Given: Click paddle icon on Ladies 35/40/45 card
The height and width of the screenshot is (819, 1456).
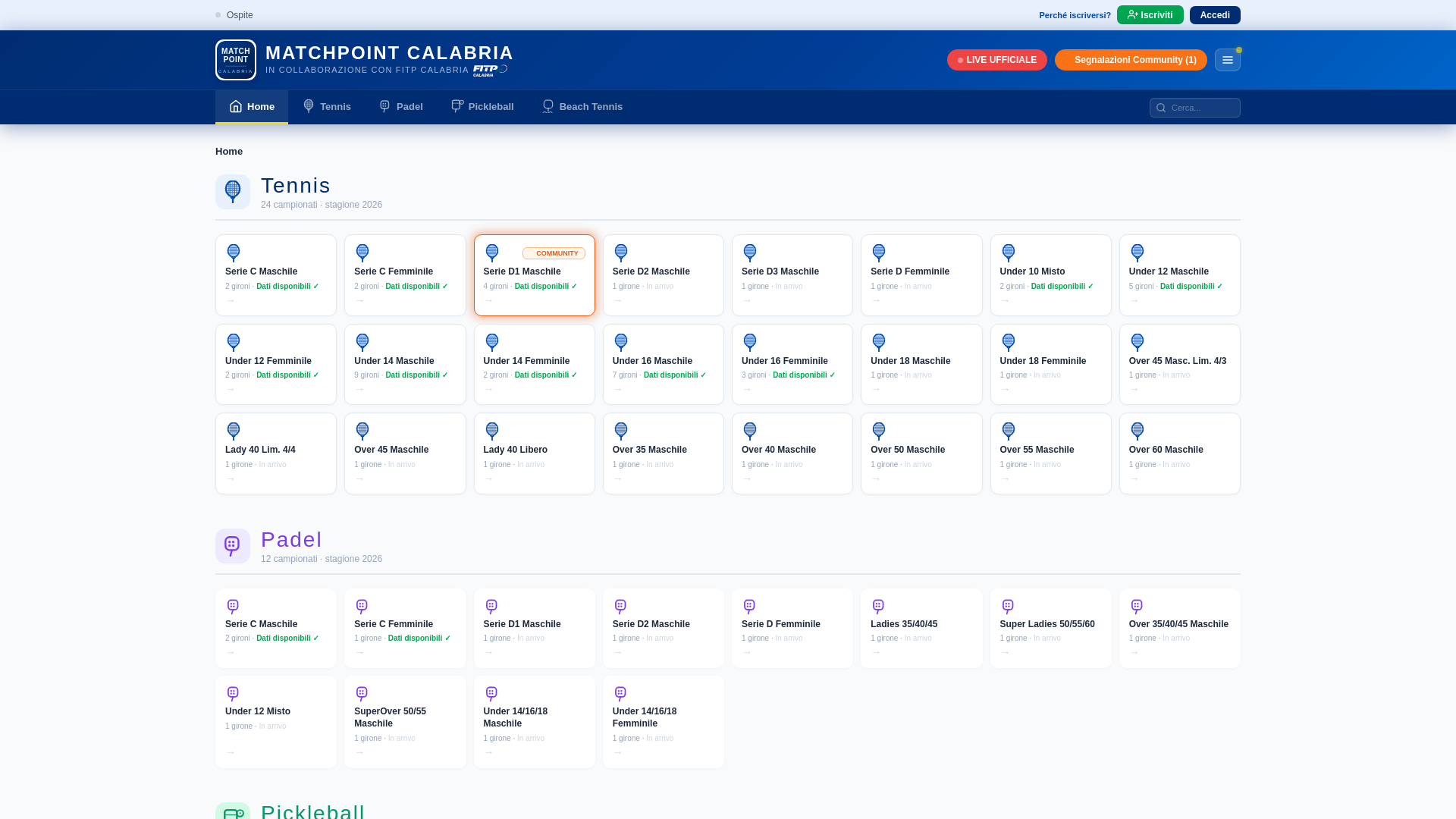Looking at the screenshot, I should point(878,606).
